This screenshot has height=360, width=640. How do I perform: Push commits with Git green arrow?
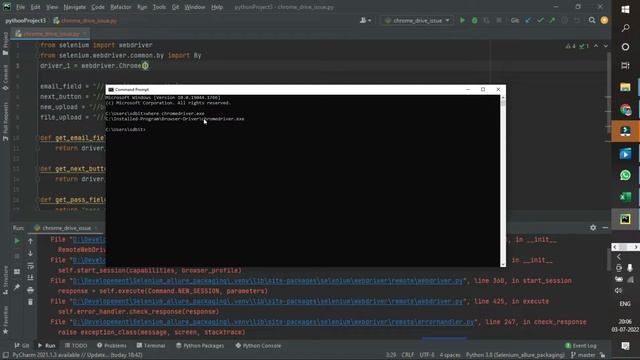[x=552, y=20]
